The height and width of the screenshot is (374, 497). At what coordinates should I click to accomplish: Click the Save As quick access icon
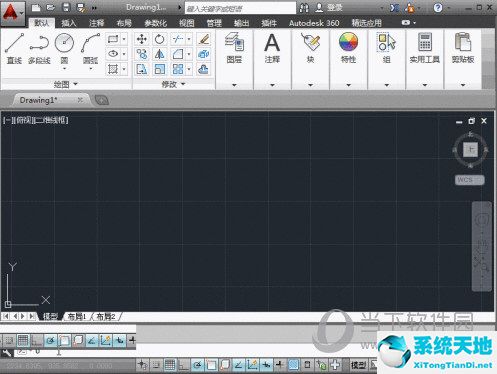(81, 7)
